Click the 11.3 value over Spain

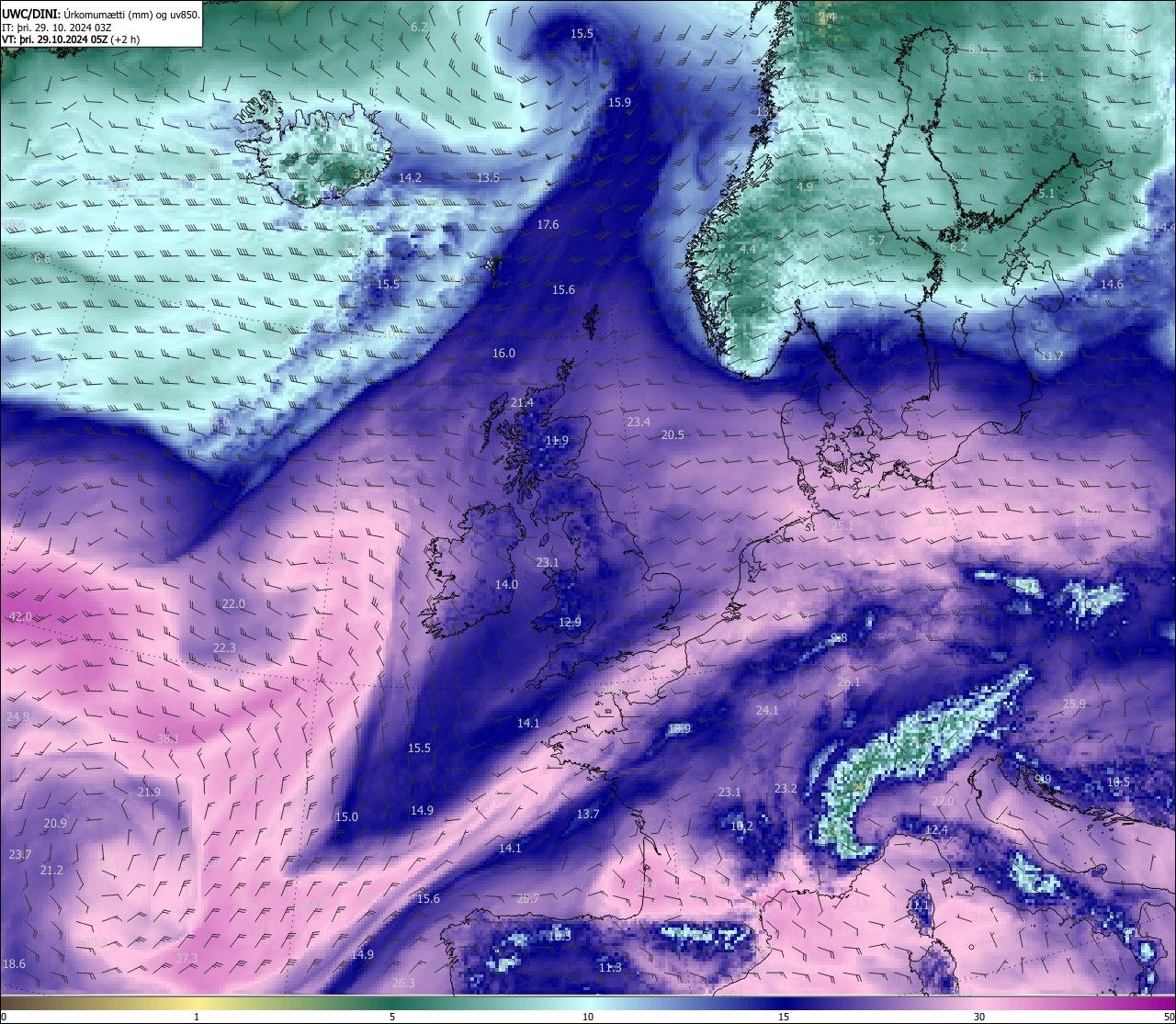610,967
